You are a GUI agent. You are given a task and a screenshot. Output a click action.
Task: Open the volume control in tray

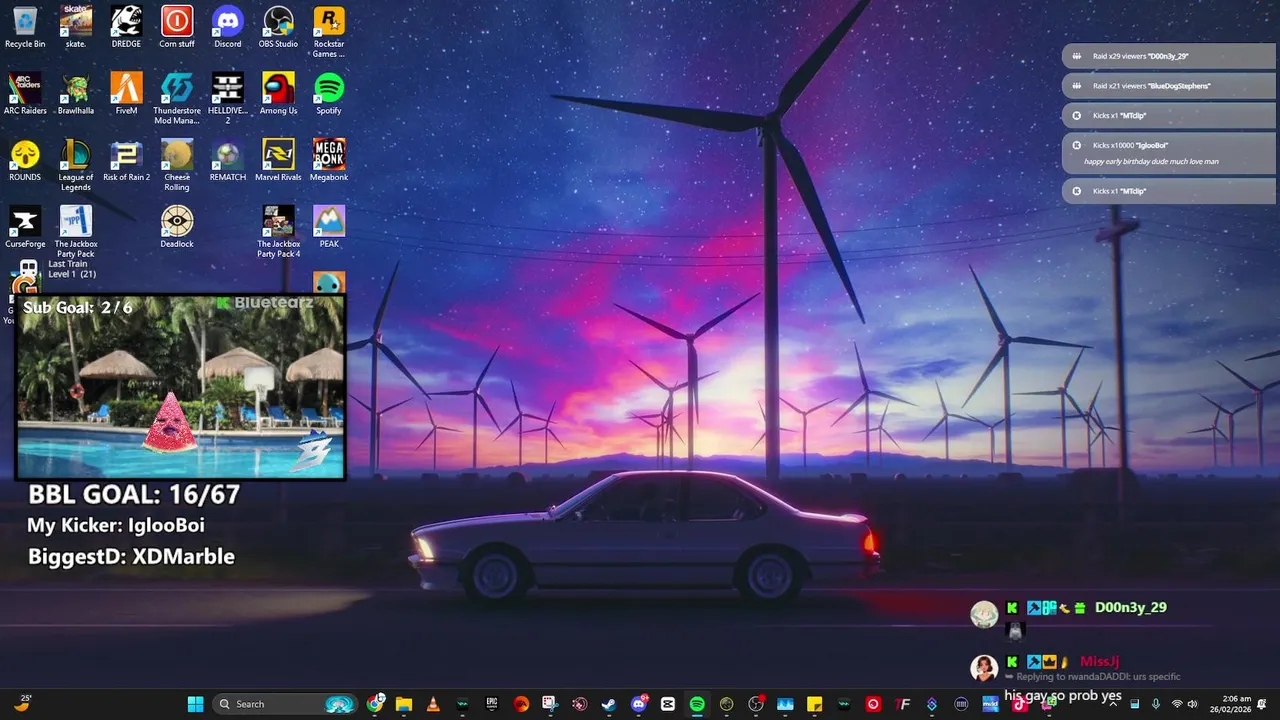pyautogui.click(x=1192, y=704)
